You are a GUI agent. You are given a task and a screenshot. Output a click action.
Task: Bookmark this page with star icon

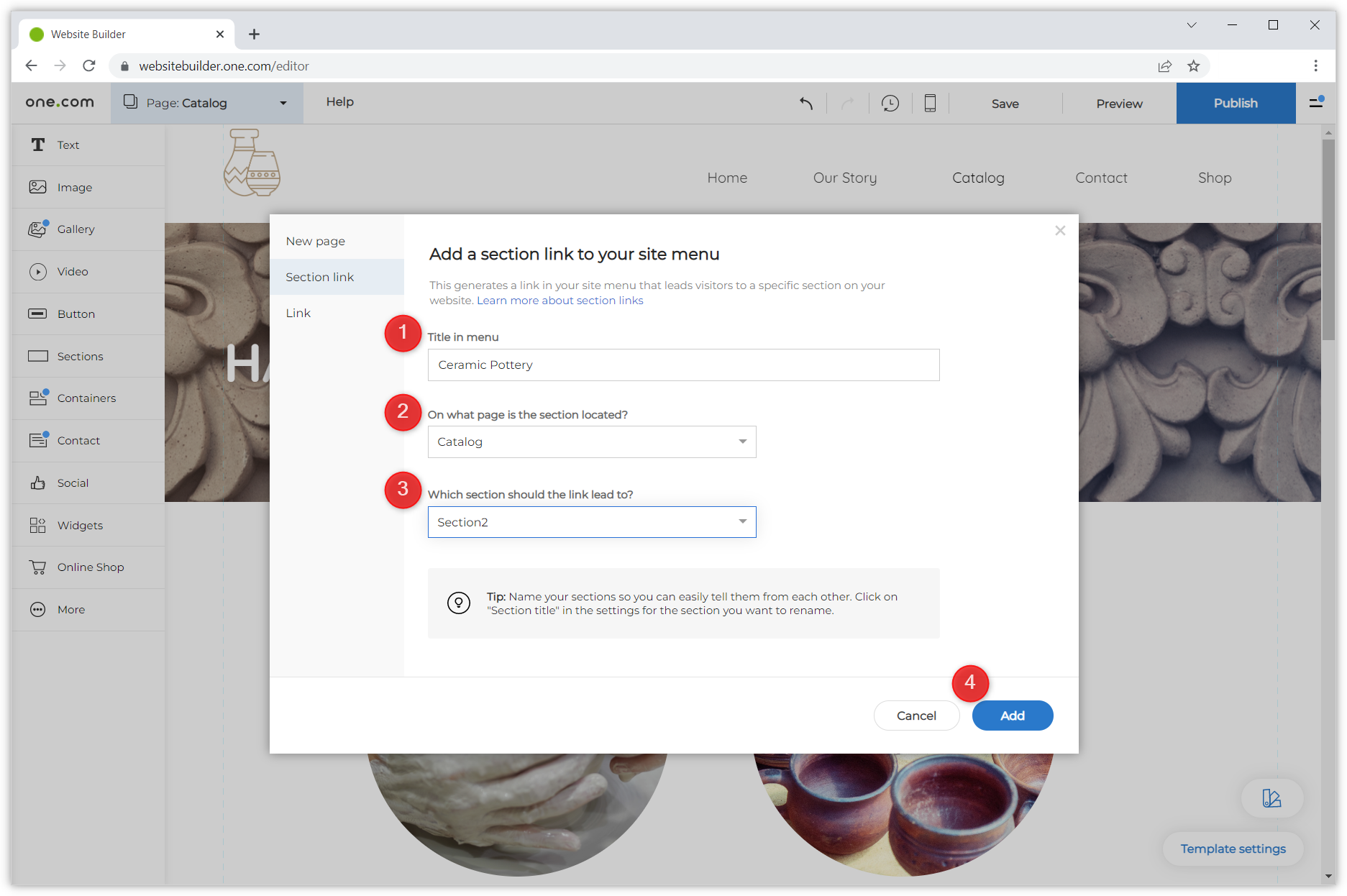pyautogui.click(x=1194, y=66)
